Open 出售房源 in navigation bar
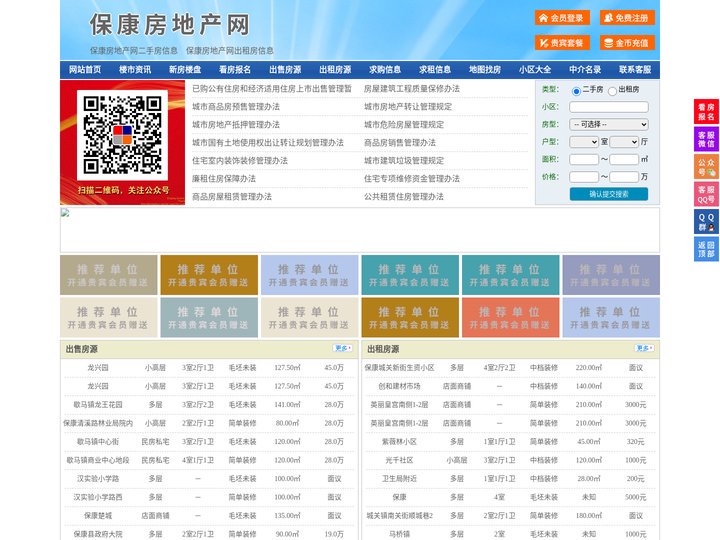 point(285,70)
